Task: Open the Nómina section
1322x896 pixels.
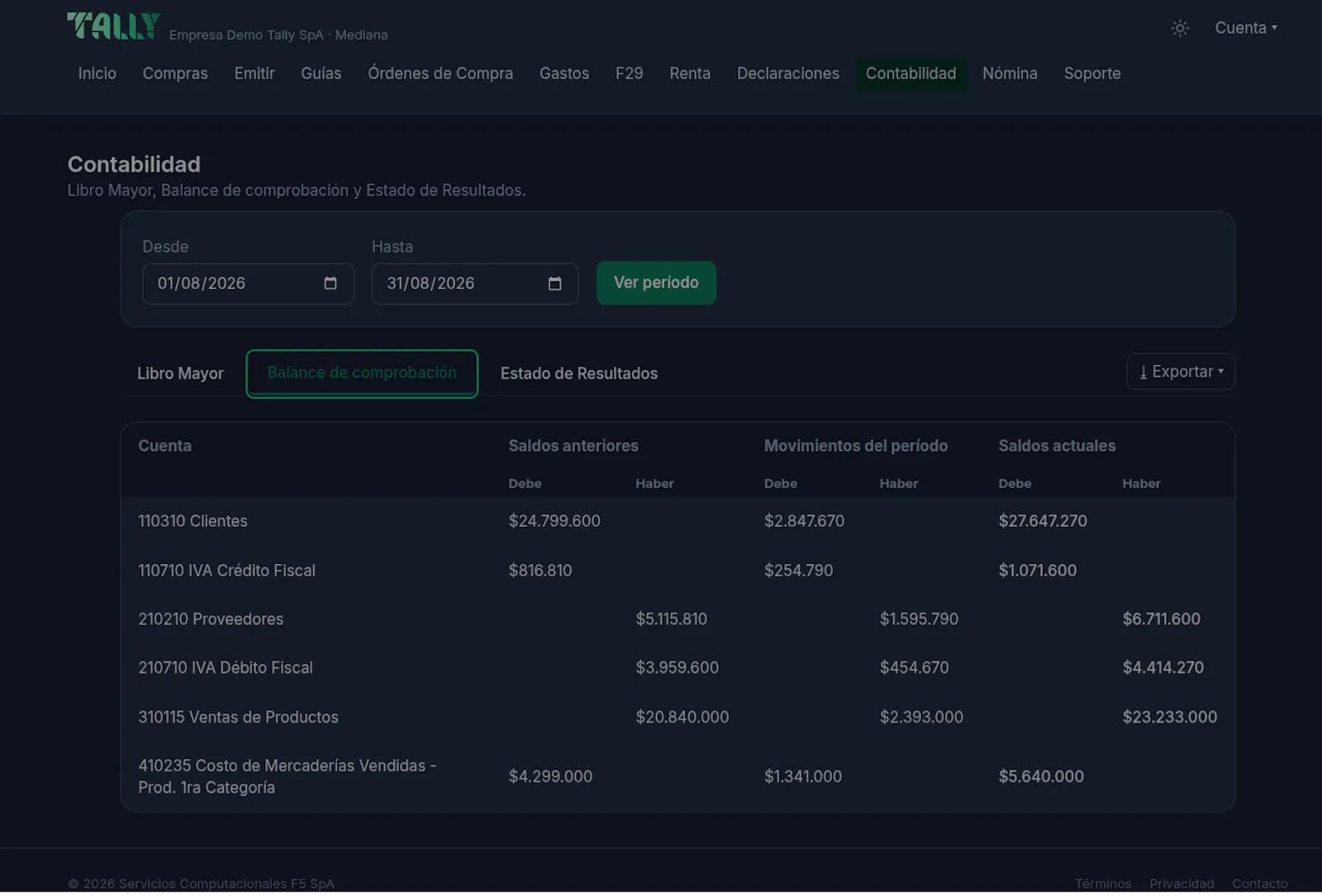Action: click(x=1010, y=73)
